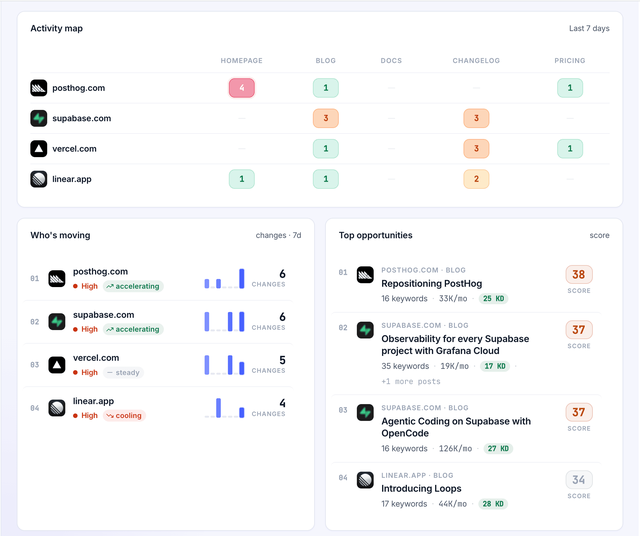Click the 27 KD difficulty tag
The image size is (640, 536).
[x=498, y=448]
